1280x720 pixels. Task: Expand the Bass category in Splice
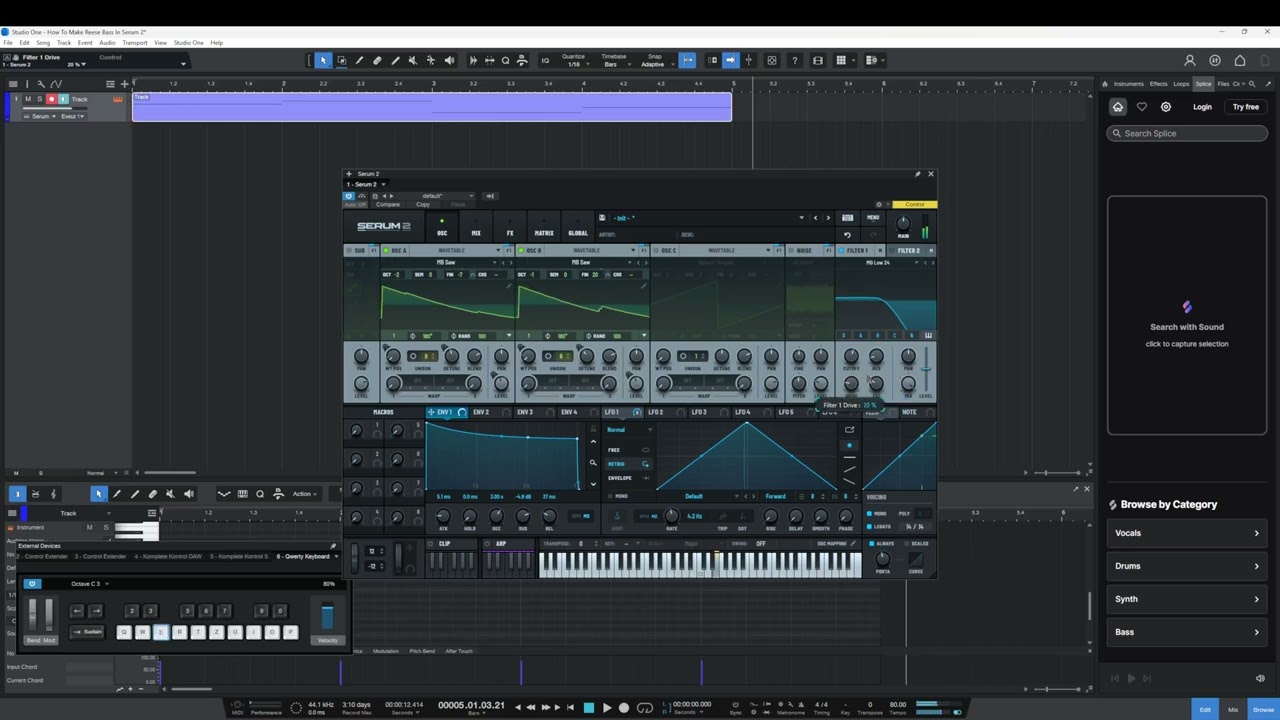pos(1186,632)
